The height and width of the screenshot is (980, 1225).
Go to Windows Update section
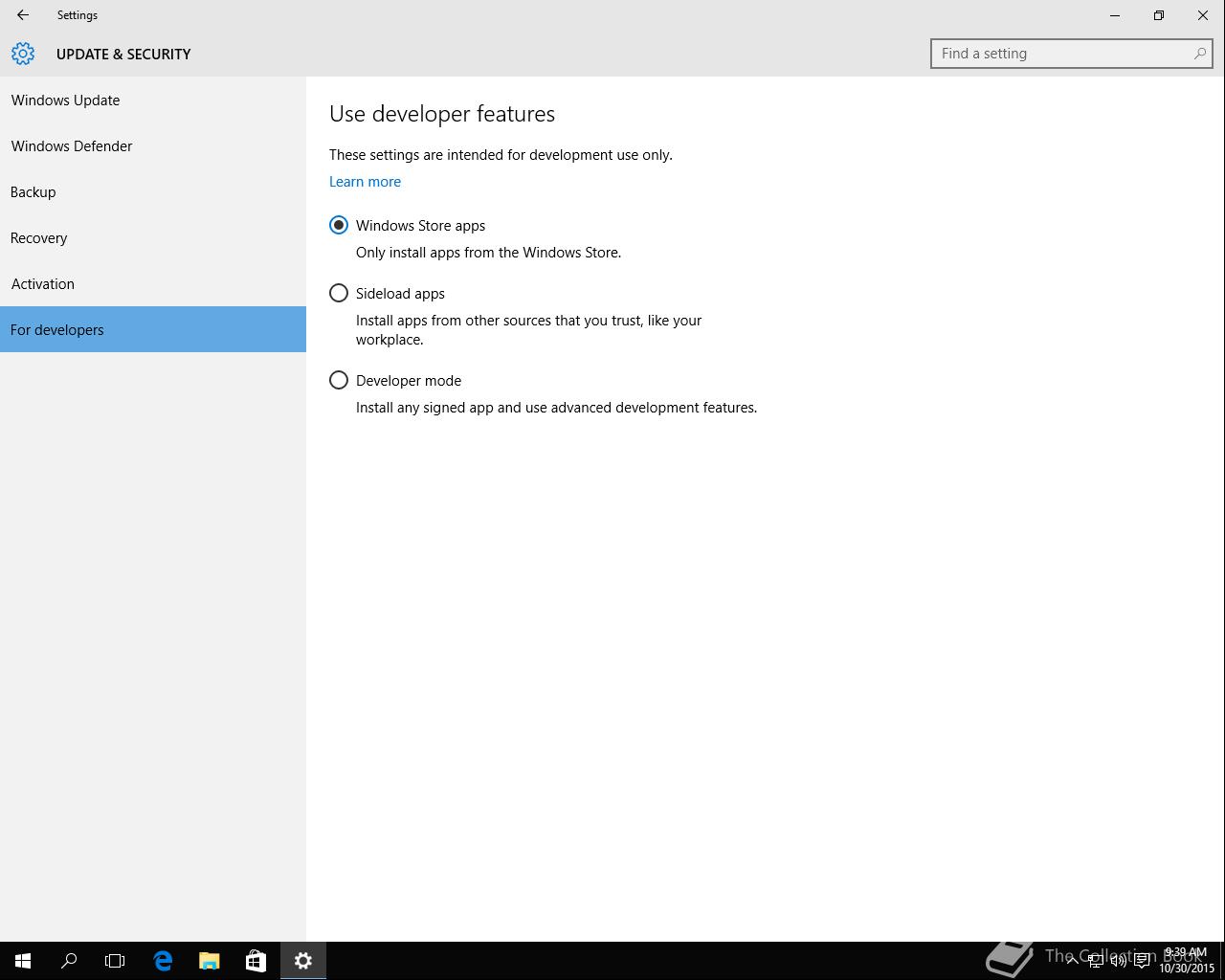click(x=65, y=100)
